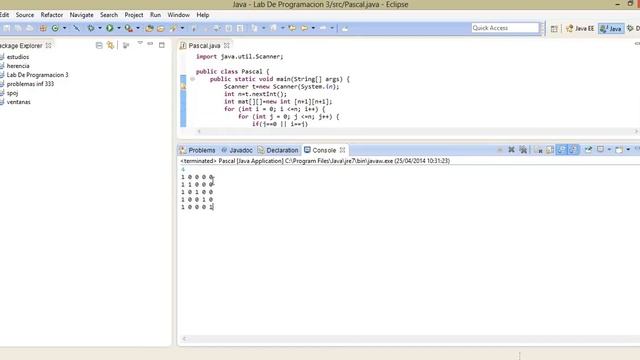Click the Display Selected Console icon
Screen dimensions: 640x360
(x=600, y=150)
